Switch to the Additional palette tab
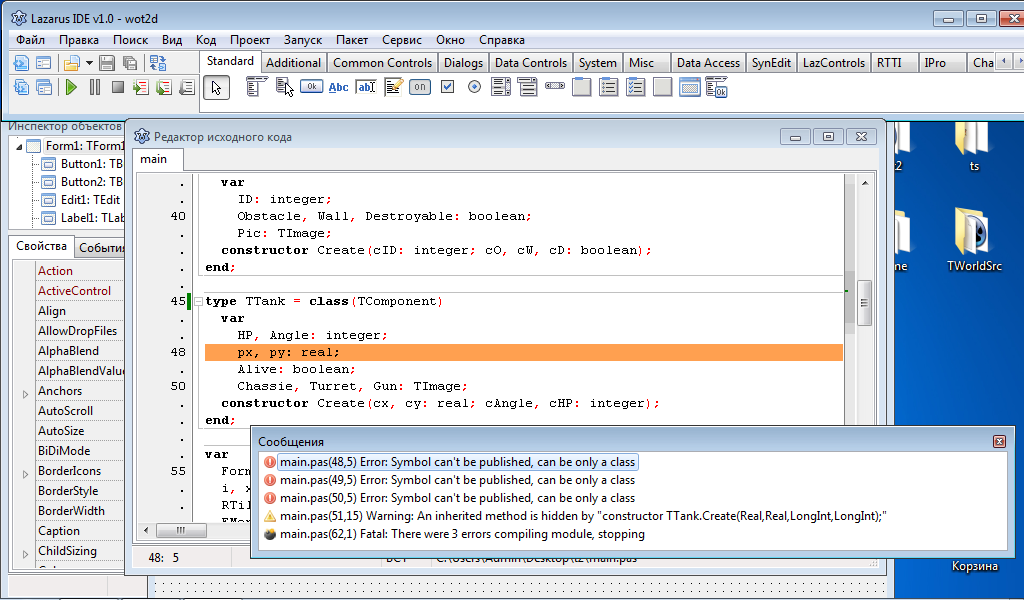1024x600 pixels. pos(293,63)
